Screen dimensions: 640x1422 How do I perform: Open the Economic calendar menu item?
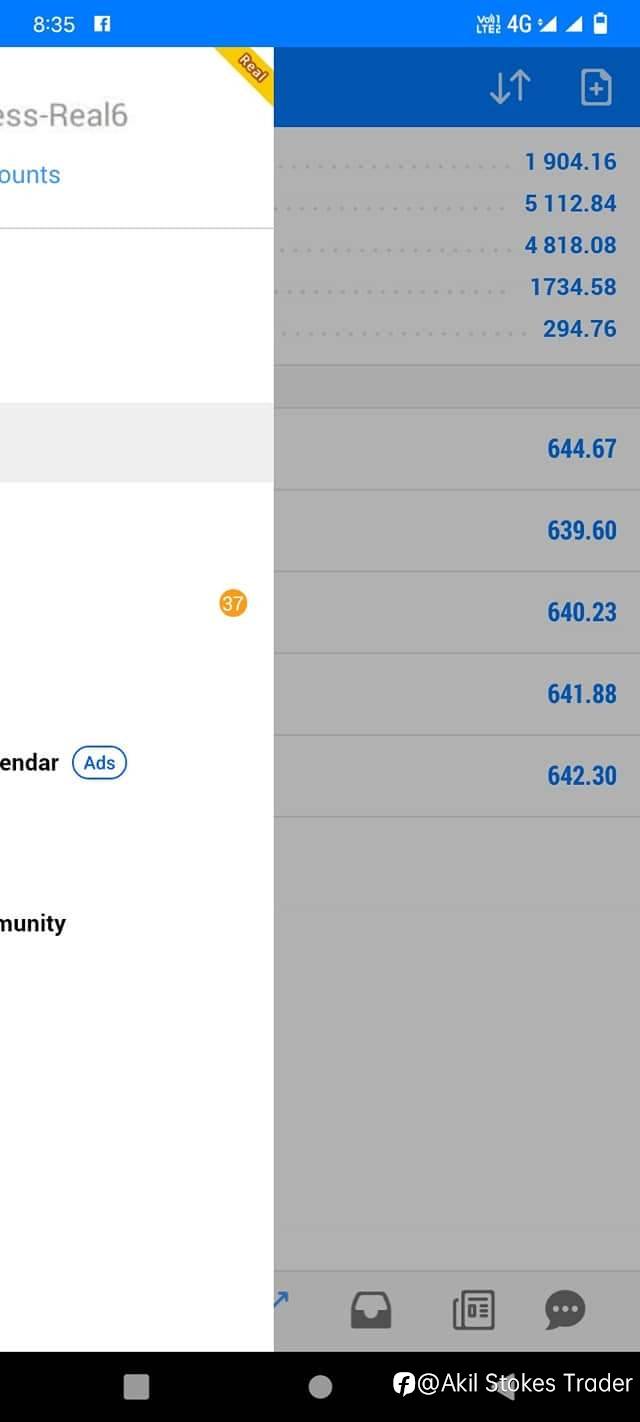point(30,763)
